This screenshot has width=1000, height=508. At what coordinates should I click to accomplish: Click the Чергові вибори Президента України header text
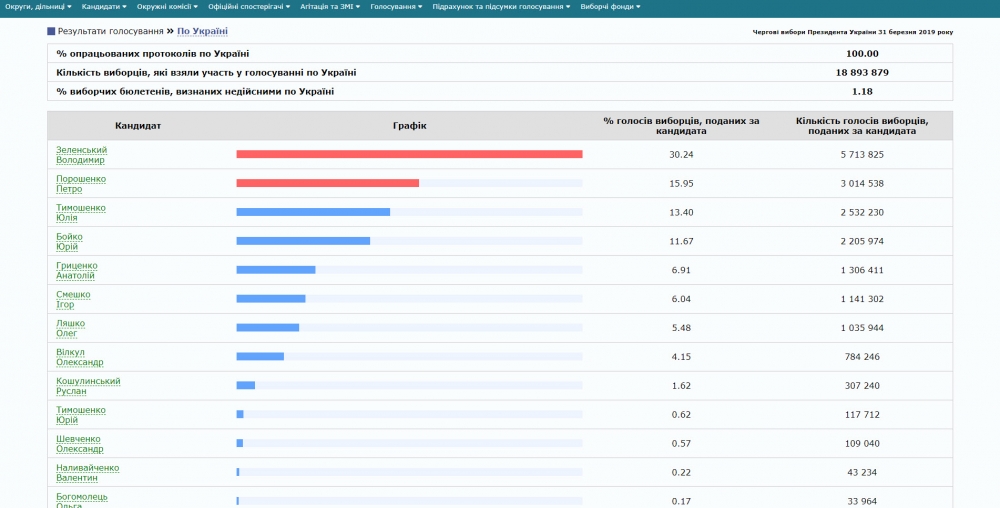tap(853, 32)
